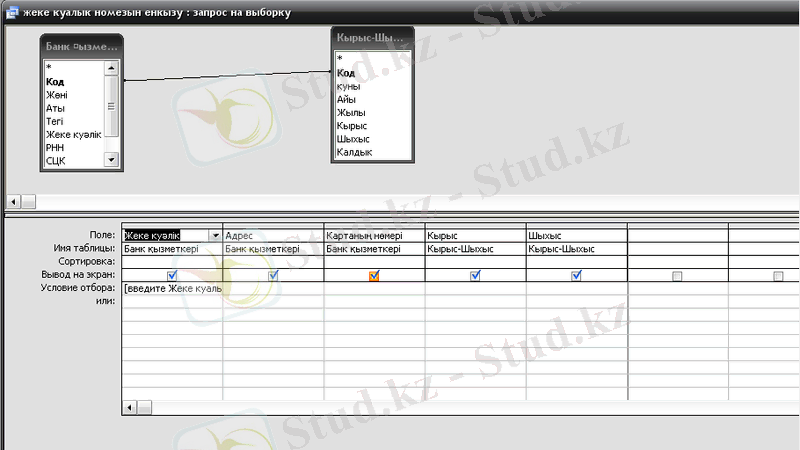The image size is (800, 450).
Task: Click criteria cell under Адрес
Action: pos(273,288)
